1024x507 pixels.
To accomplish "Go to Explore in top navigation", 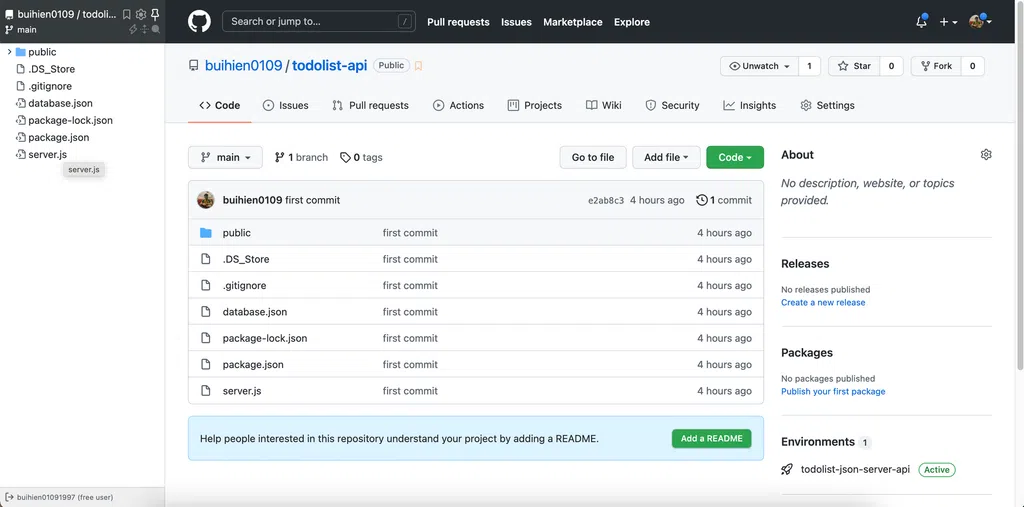I will (632, 22).
